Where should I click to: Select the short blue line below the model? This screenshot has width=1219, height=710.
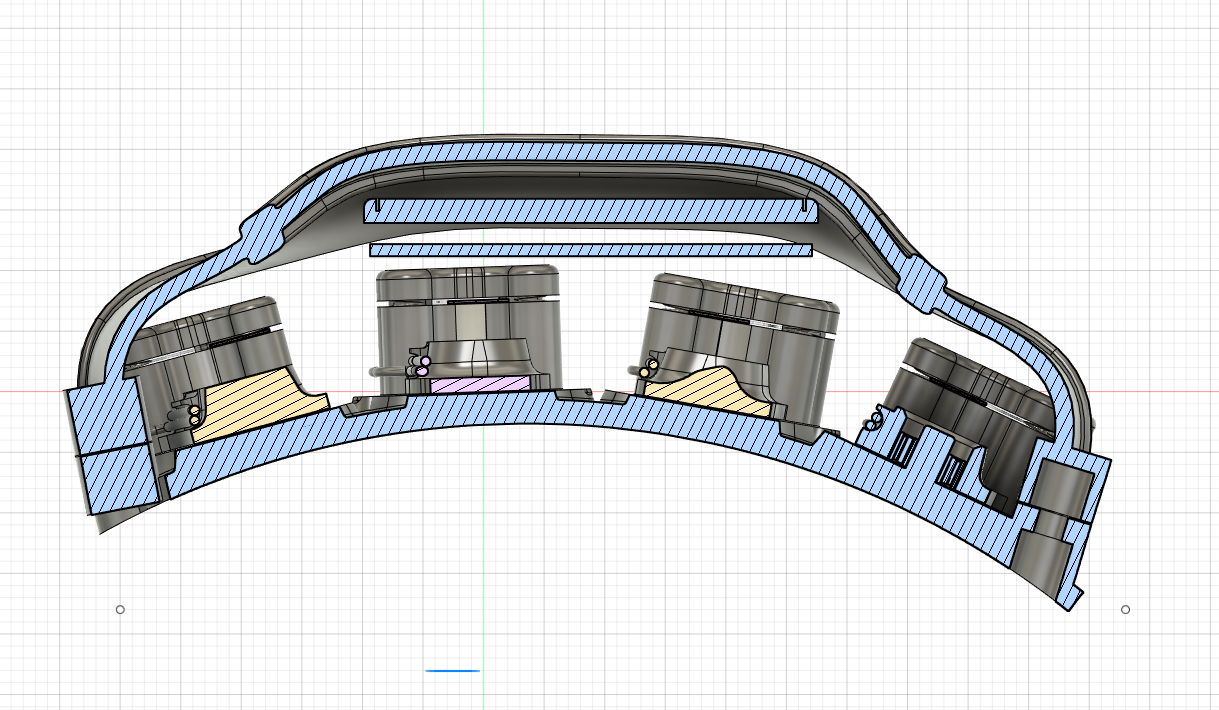[452, 670]
